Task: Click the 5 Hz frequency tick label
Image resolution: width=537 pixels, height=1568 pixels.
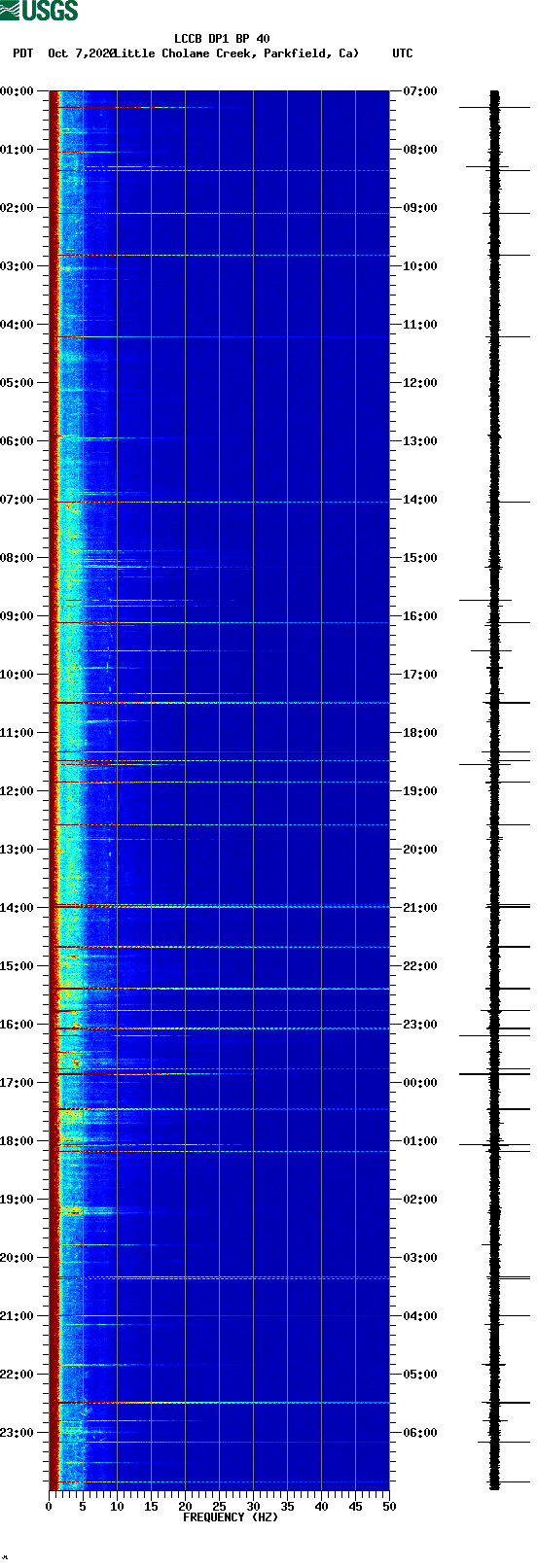Action: click(83, 1507)
